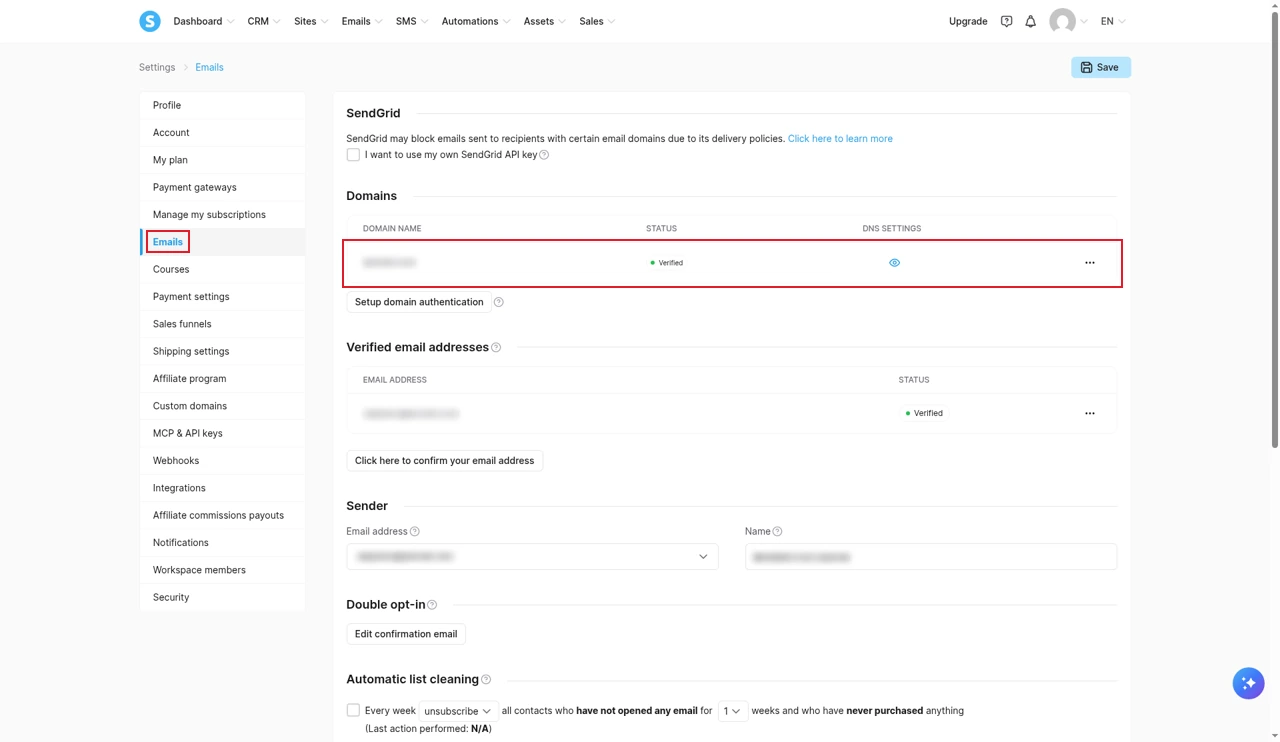Click the Save button
Viewport: 1280px width, 742px height.
1101,67
